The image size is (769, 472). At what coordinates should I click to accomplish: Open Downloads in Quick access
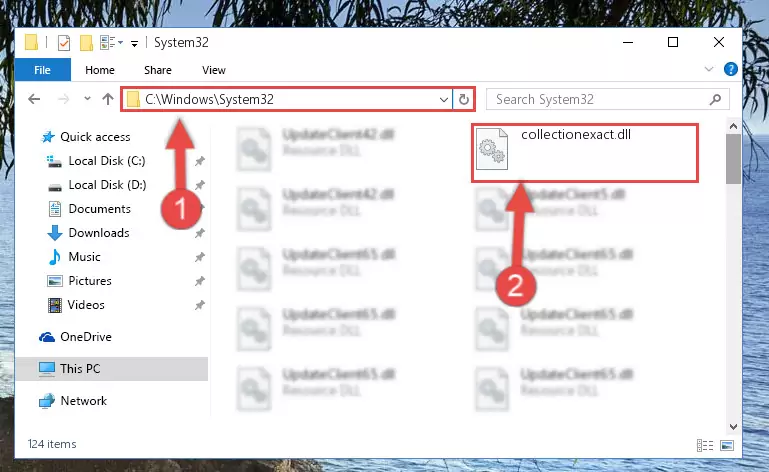(99, 233)
